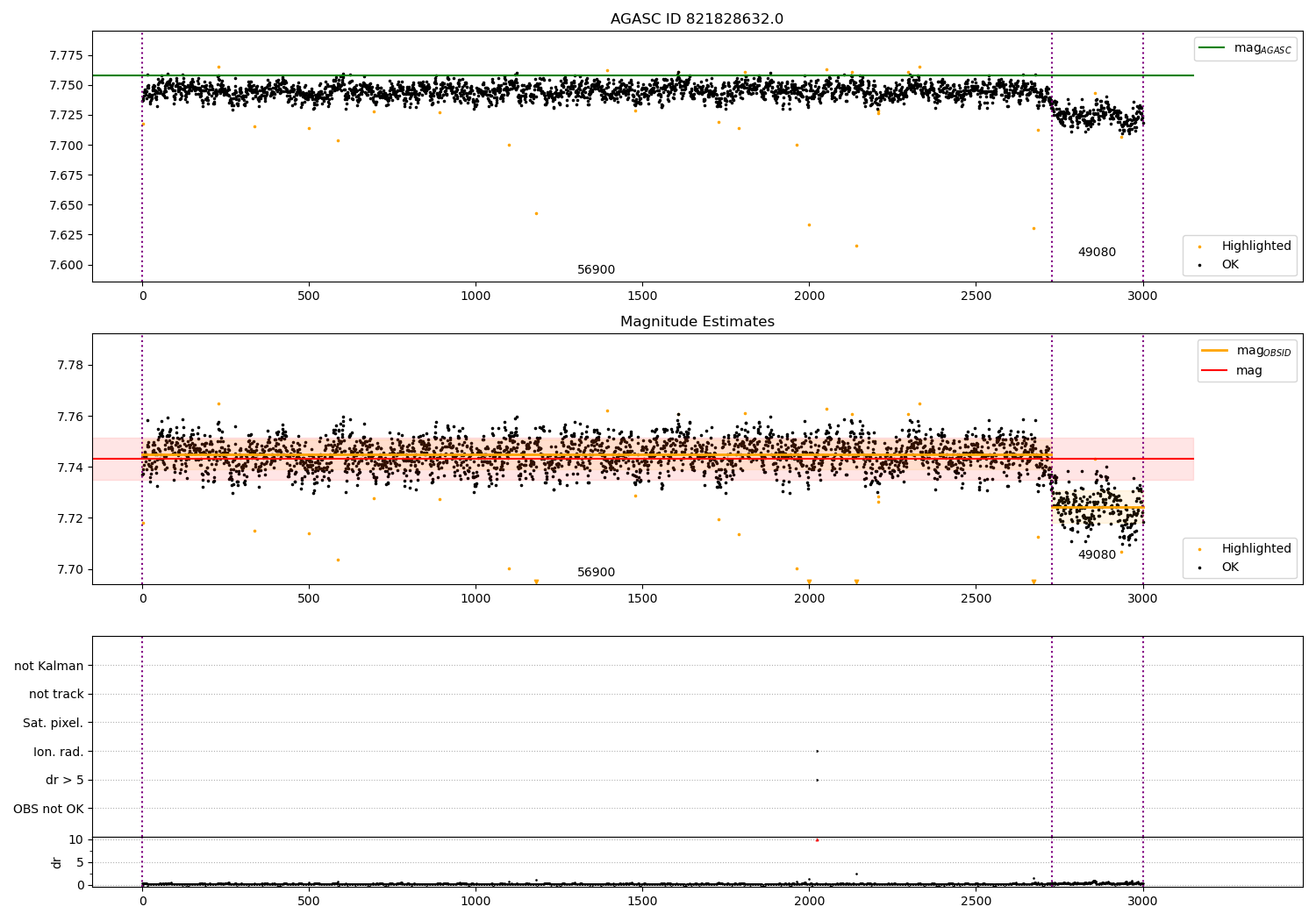Click the green line sample in the mag AGASC legend
Screen dimensions: 1316x921
[x=1212, y=48]
